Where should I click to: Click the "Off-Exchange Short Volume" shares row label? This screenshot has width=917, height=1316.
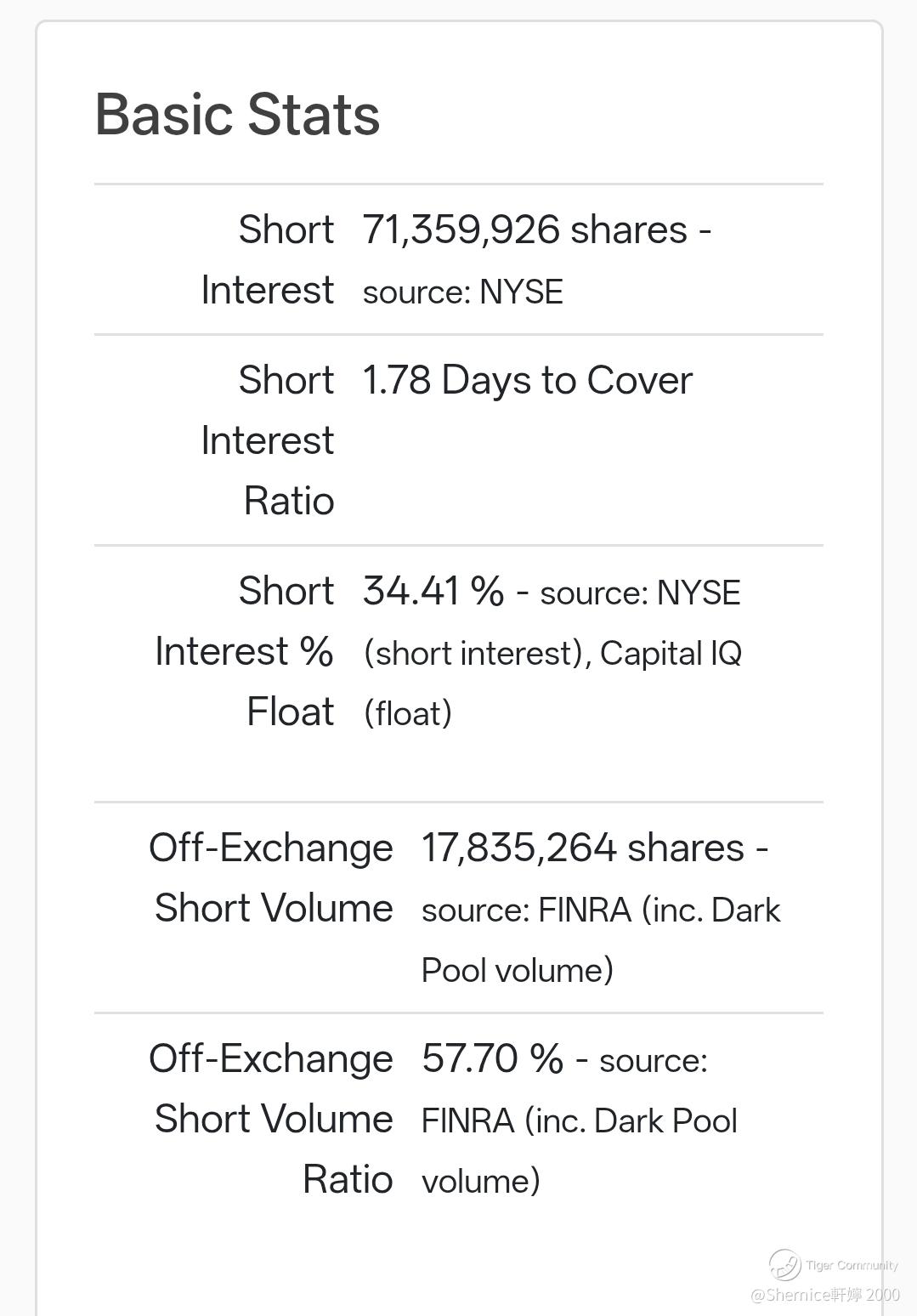[272, 877]
